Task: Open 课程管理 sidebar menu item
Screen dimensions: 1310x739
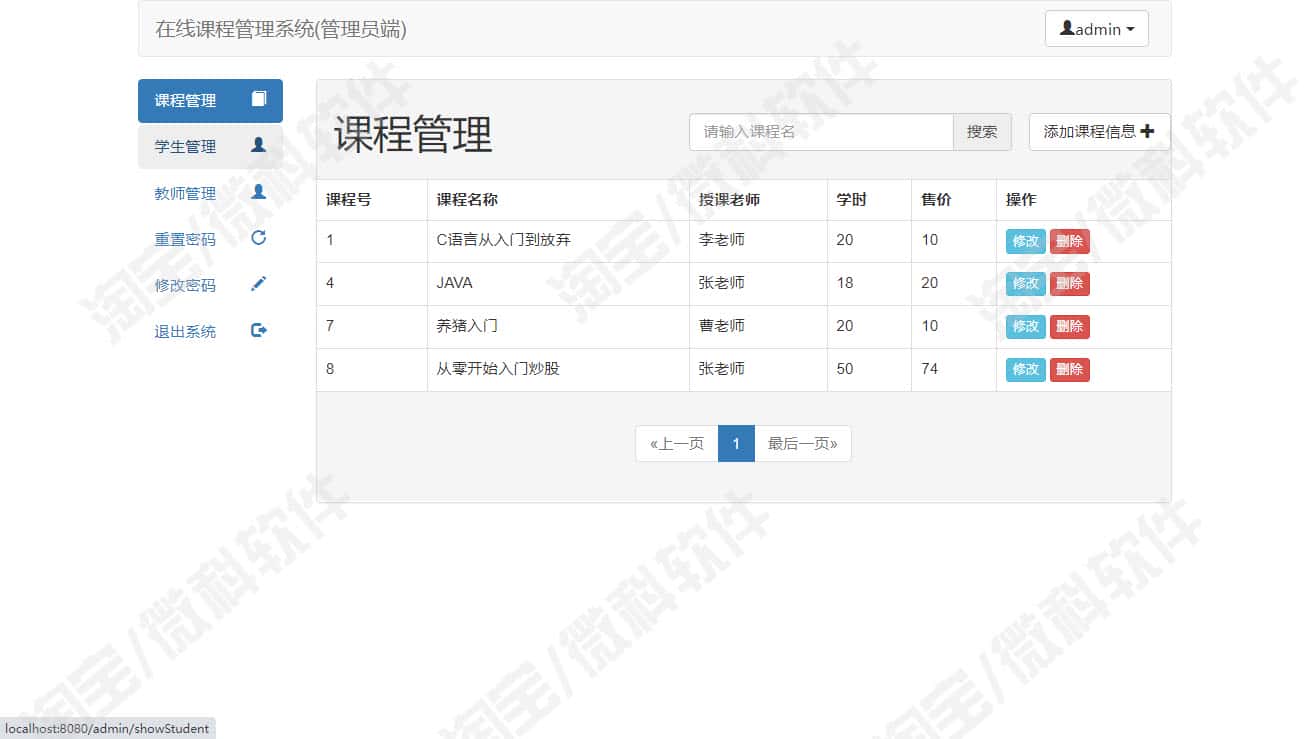Action: point(210,101)
